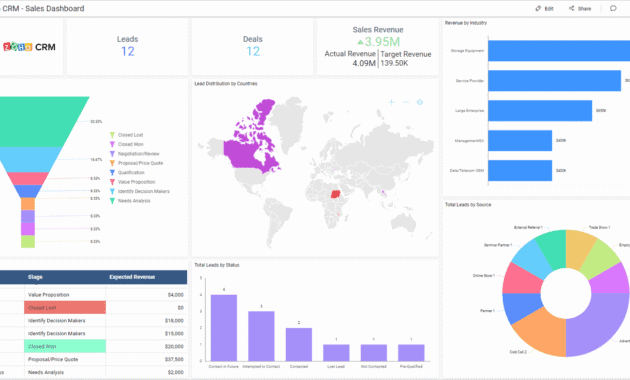Viewport: 630px width, 380px height.
Task: Click the Contacted status bar
Action: pos(299,345)
